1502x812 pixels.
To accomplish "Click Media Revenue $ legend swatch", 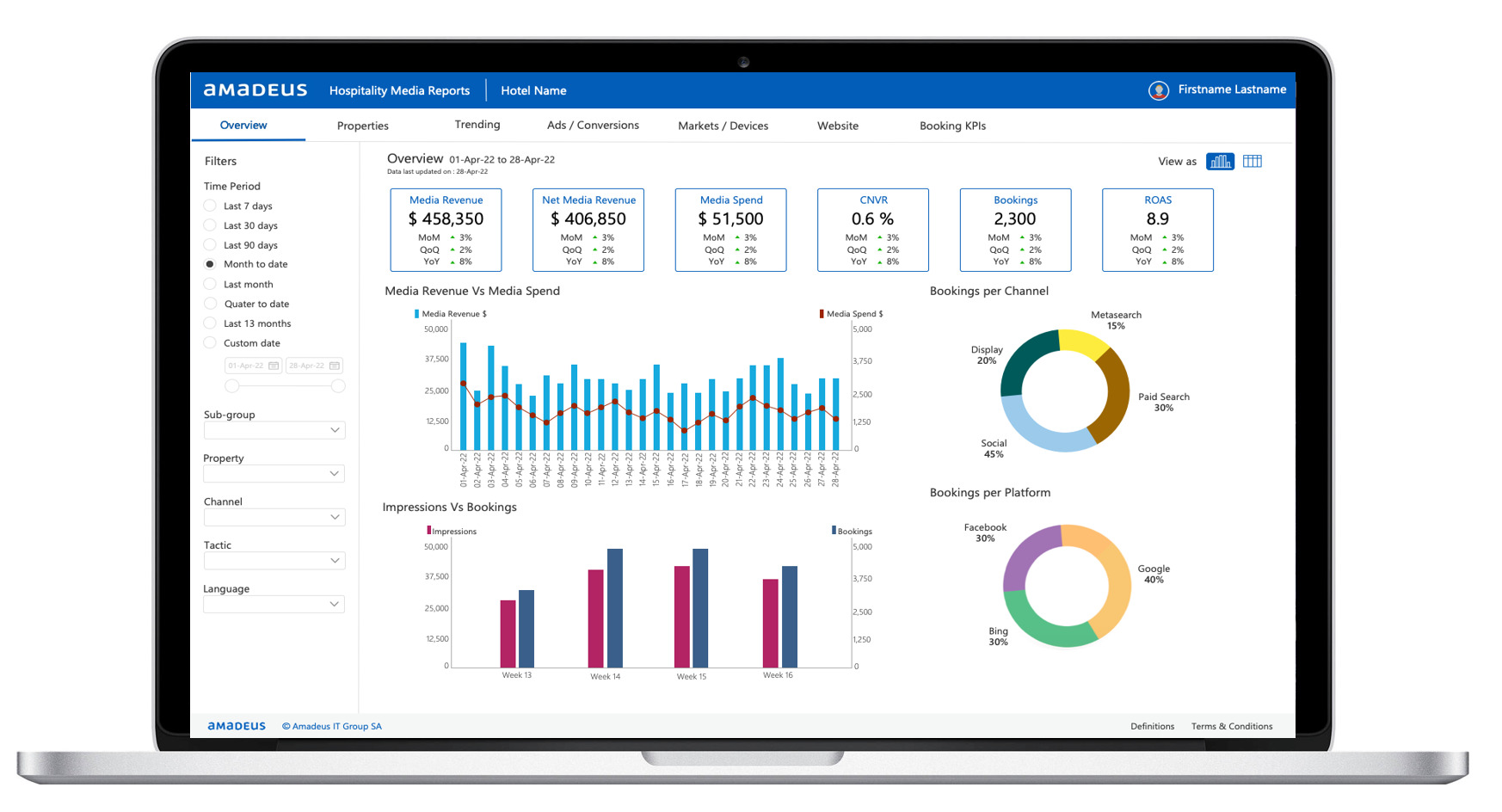I will click(x=417, y=314).
